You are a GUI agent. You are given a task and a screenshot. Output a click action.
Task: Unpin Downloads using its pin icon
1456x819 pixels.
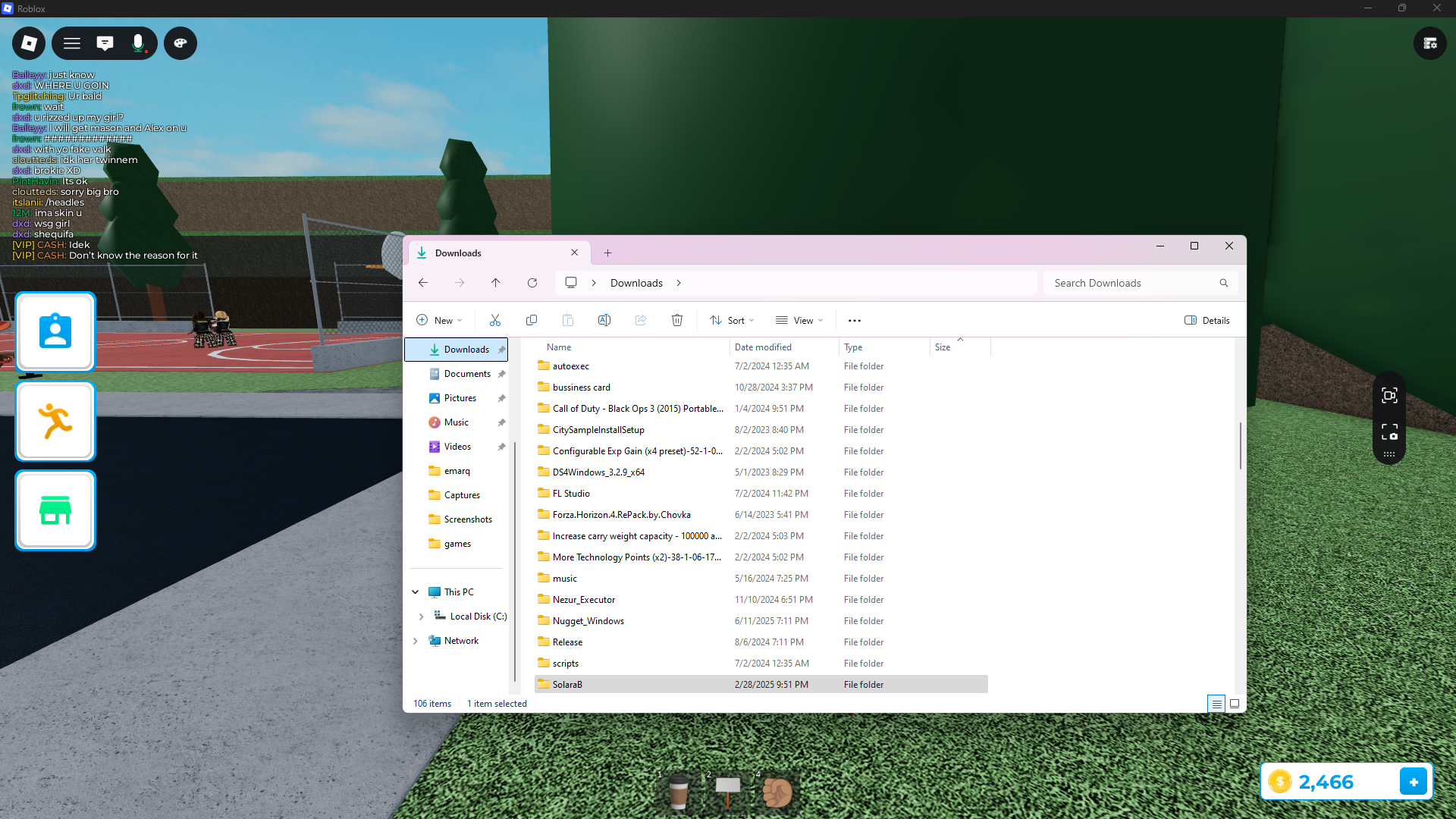tap(501, 350)
